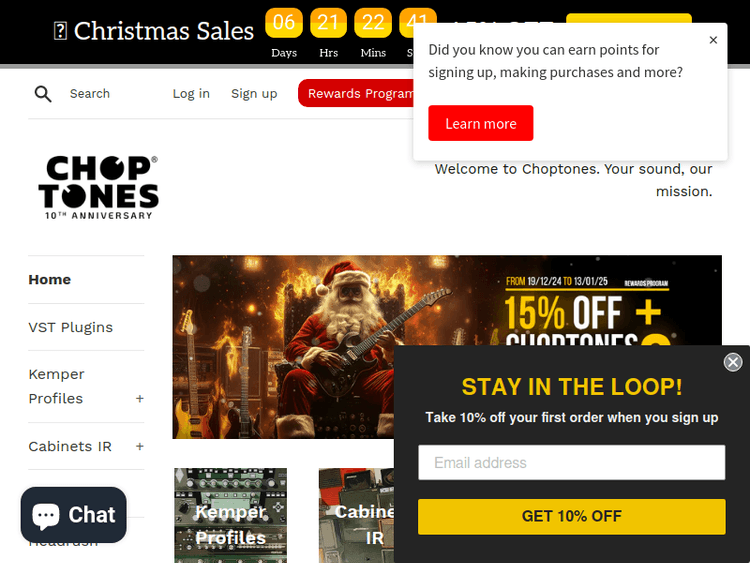Viewport: 750px width, 563px height.
Task: Dismiss the Stay in the Loop popup
Action: coord(733,362)
